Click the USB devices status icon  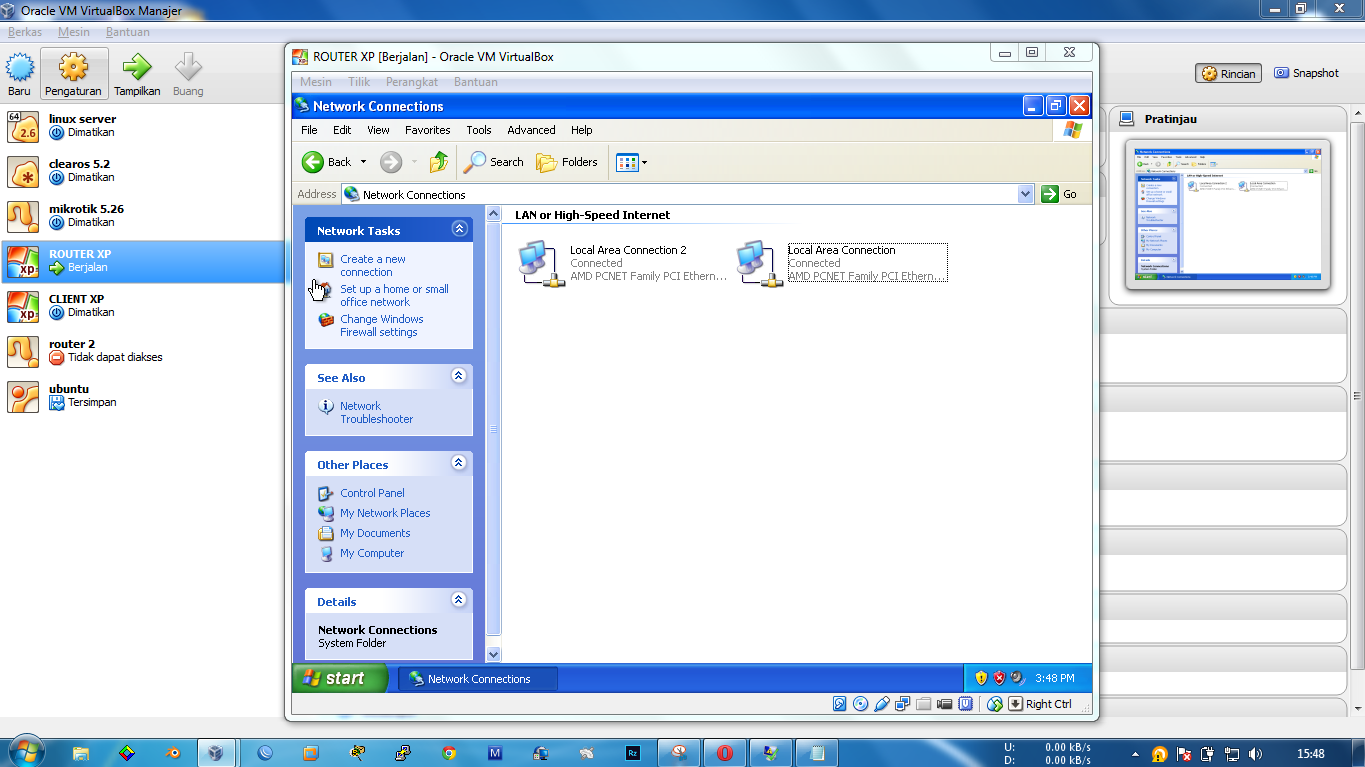coord(882,704)
